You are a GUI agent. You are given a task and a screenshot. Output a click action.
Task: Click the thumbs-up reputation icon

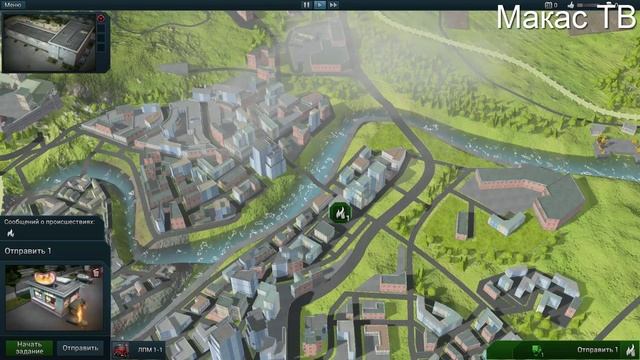click(571, 5)
